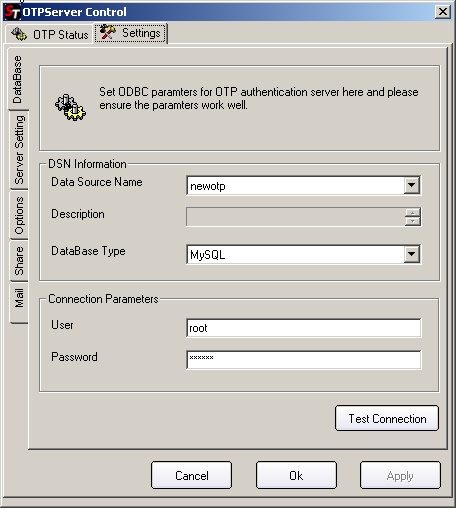Click the Description down spinner arrow
The width and height of the screenshot is (456, 508).
click(x=413, y=221)
